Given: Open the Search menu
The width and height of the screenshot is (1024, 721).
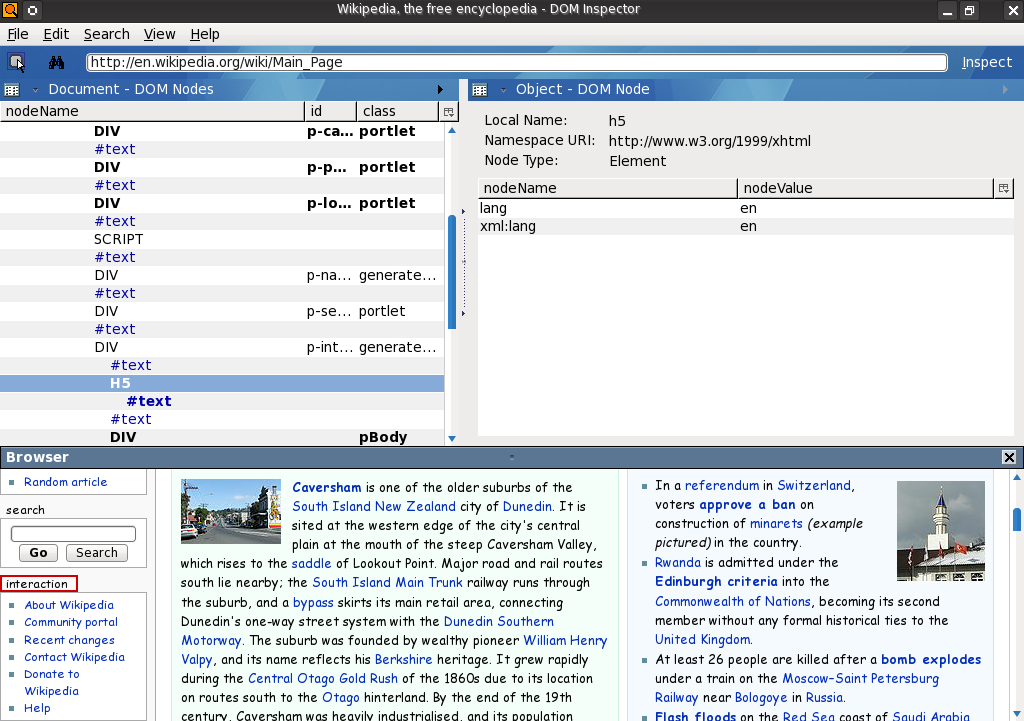Looking at the screenshot, I should pos(106,34).
